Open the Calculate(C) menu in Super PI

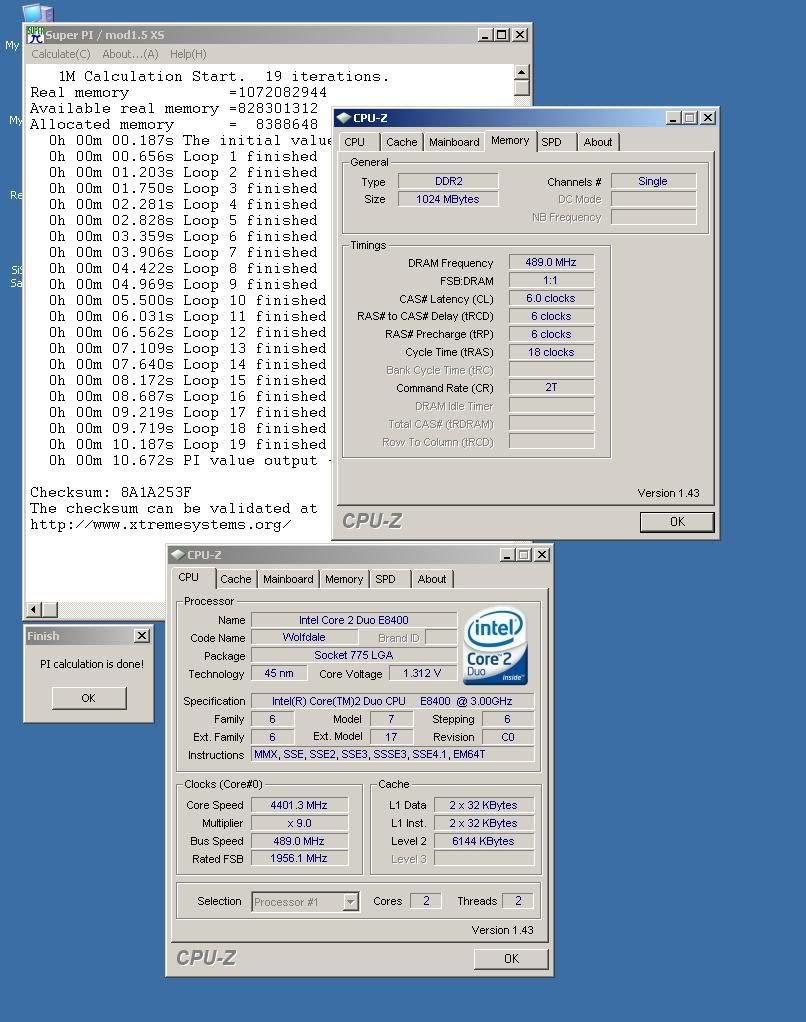click(x=61, y=54)
